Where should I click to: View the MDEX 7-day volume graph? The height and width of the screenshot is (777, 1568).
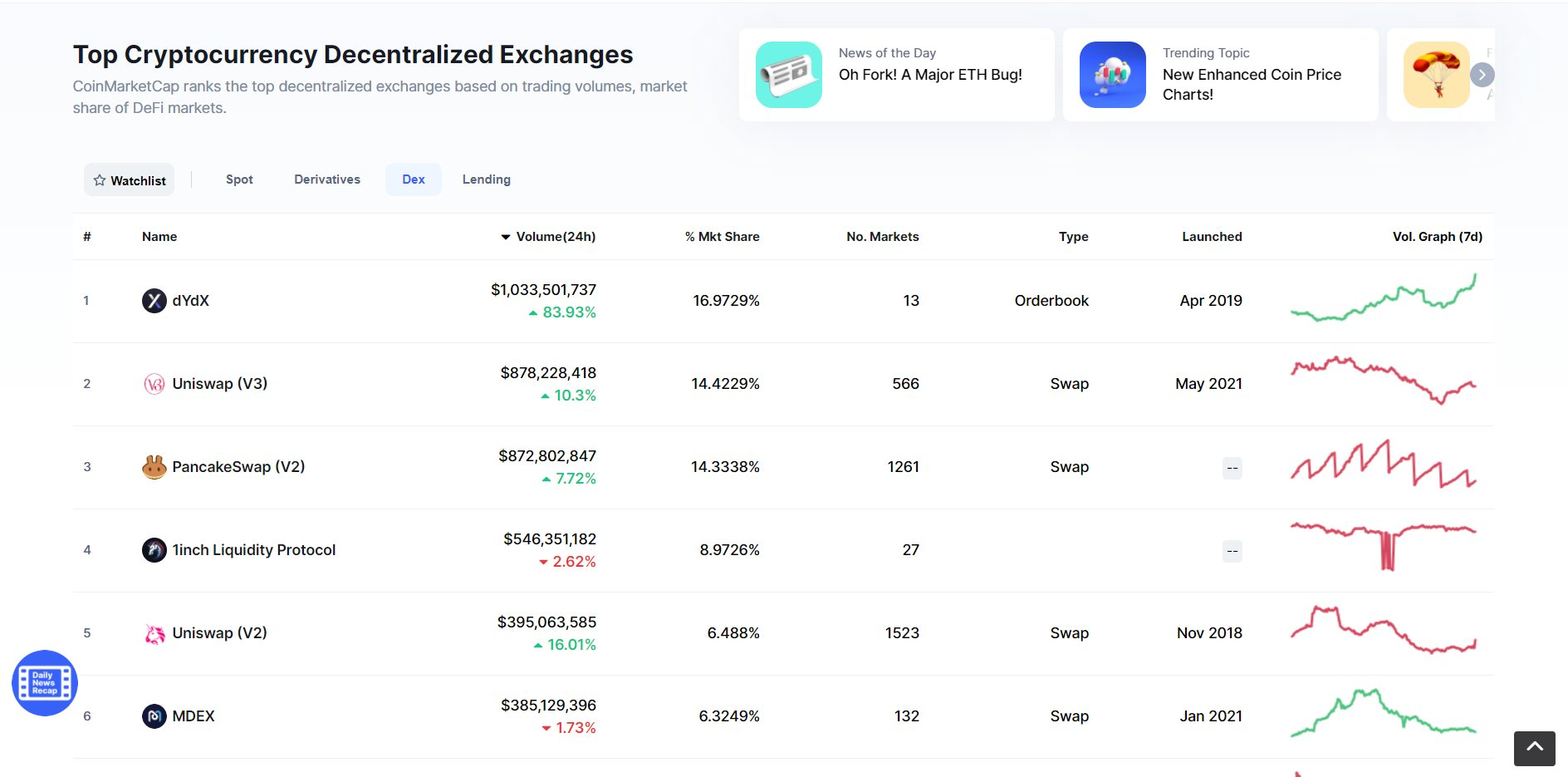(1384, 713)
